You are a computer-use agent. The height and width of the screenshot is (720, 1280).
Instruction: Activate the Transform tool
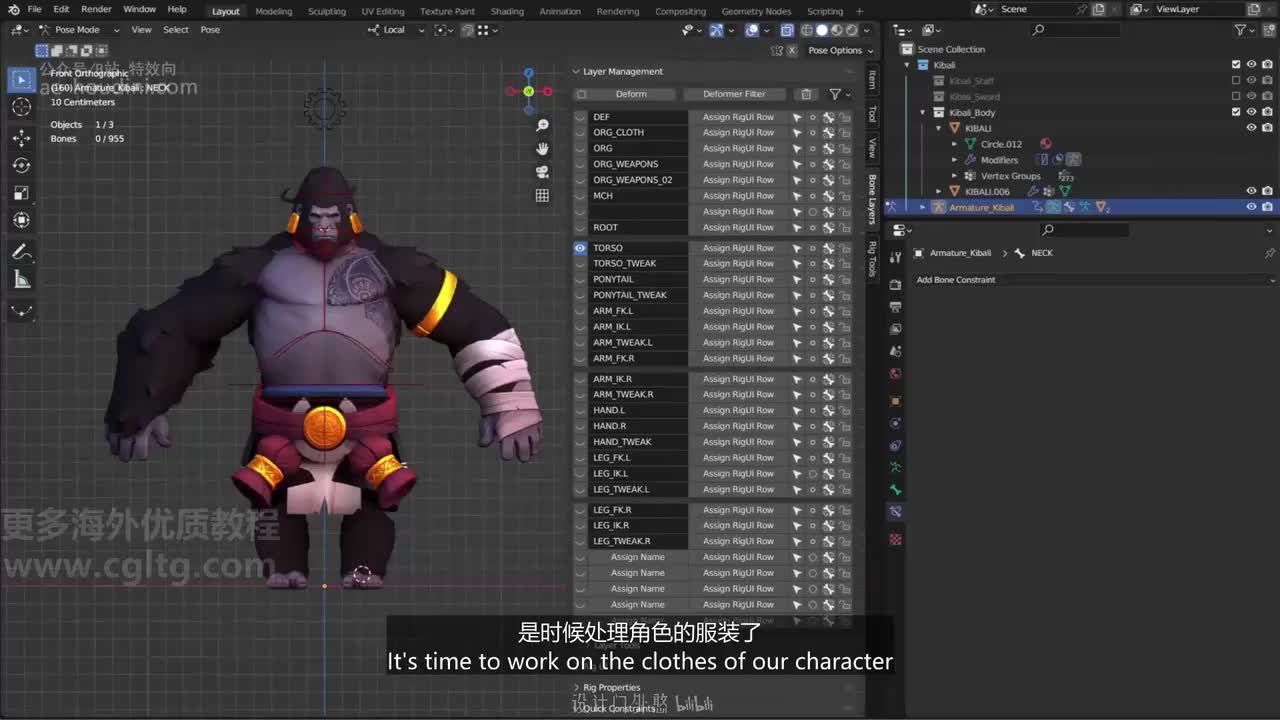(x=21, y=220)
